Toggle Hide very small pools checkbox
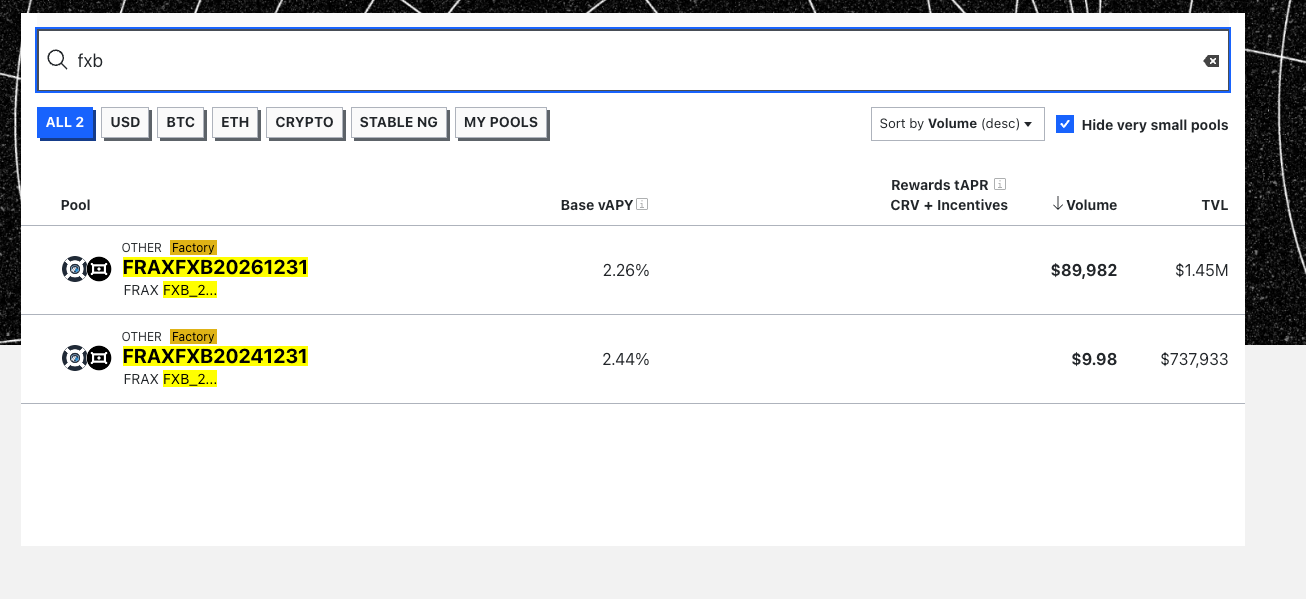 click(1065, 124)
